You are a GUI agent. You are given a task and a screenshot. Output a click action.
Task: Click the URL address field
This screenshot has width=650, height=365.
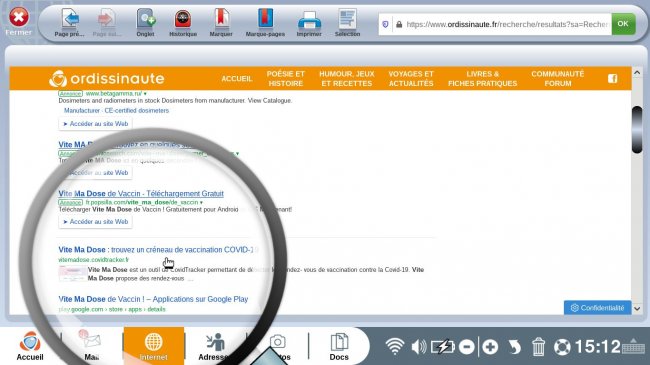tap(507, 24)
